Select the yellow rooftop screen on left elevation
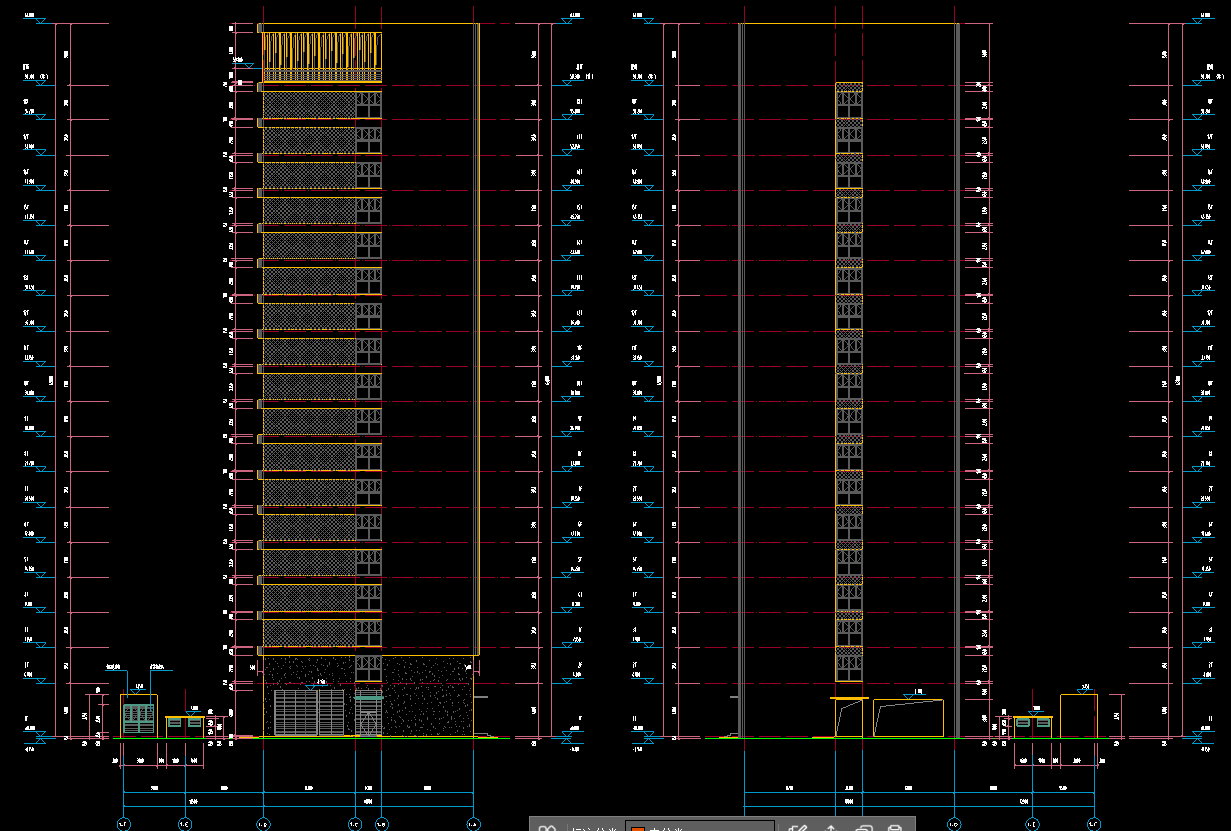This screenshot has height=831, width=1231. [321, 56]
